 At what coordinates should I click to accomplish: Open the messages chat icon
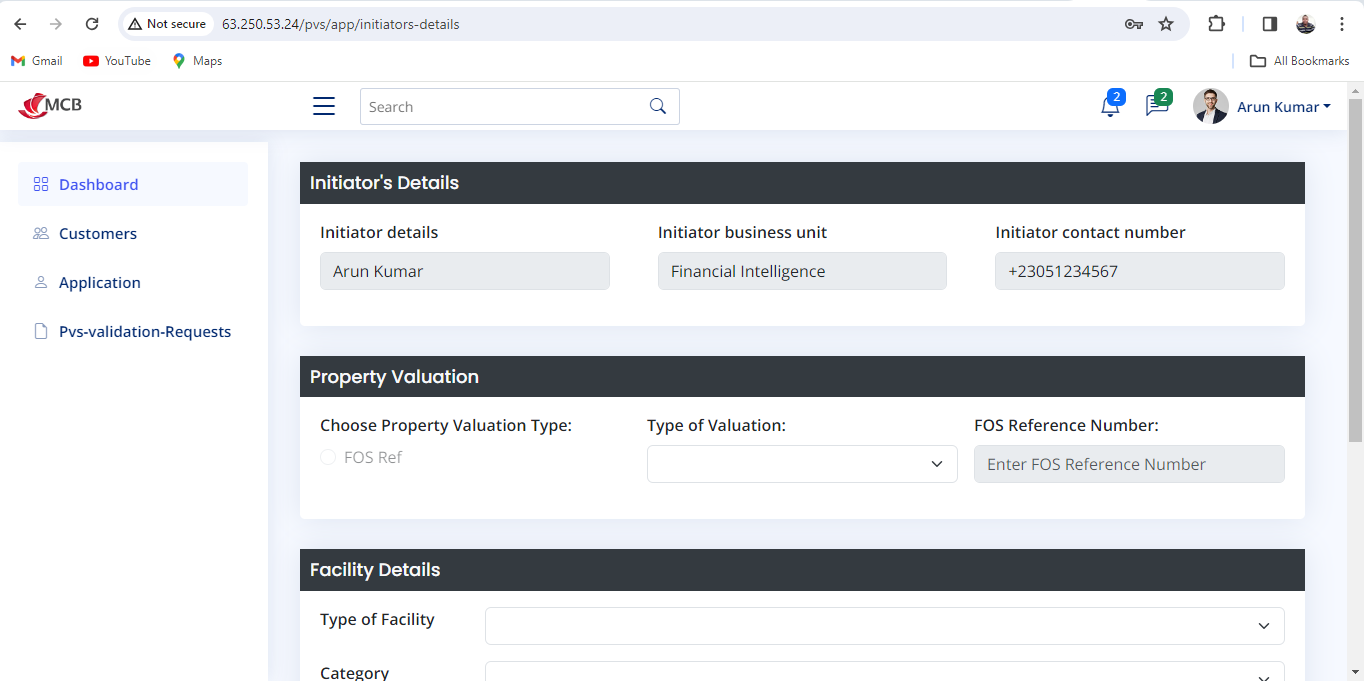[1157, 105]
